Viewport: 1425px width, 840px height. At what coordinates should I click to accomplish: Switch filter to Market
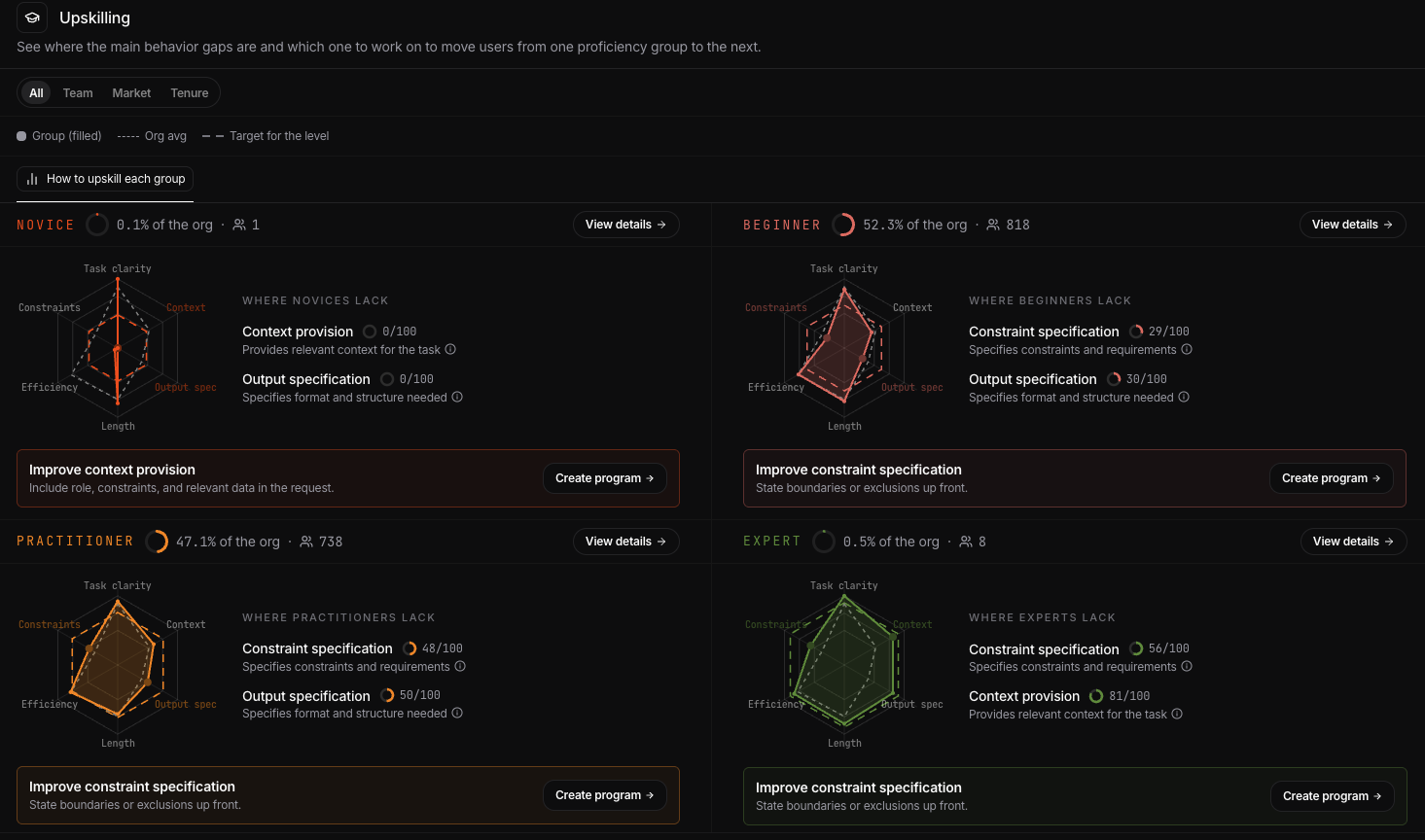(x=131, y=93)
